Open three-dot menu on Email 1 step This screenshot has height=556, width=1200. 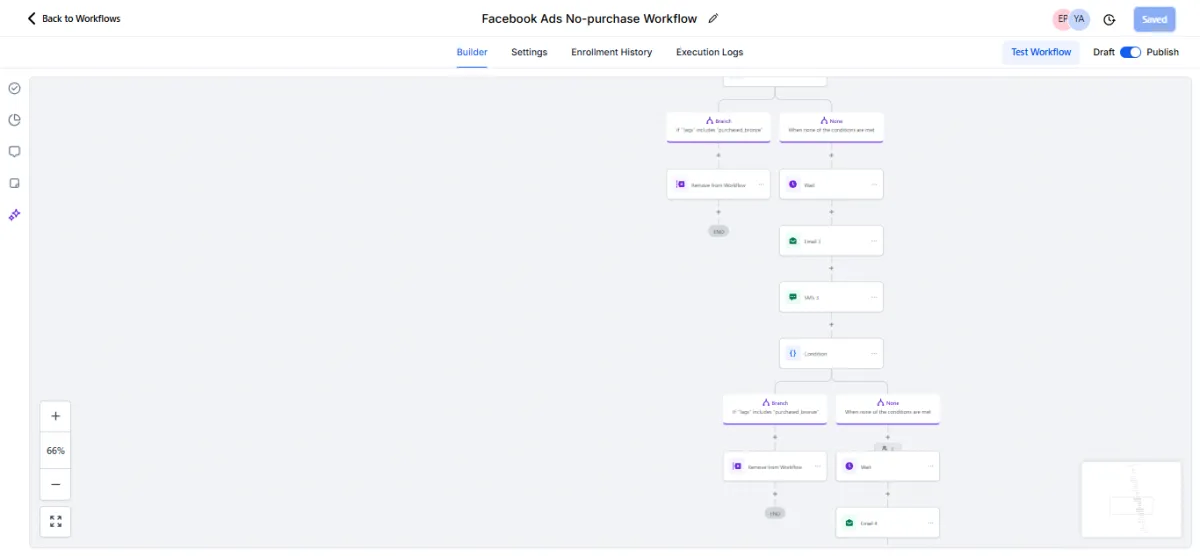coord(874,241)
